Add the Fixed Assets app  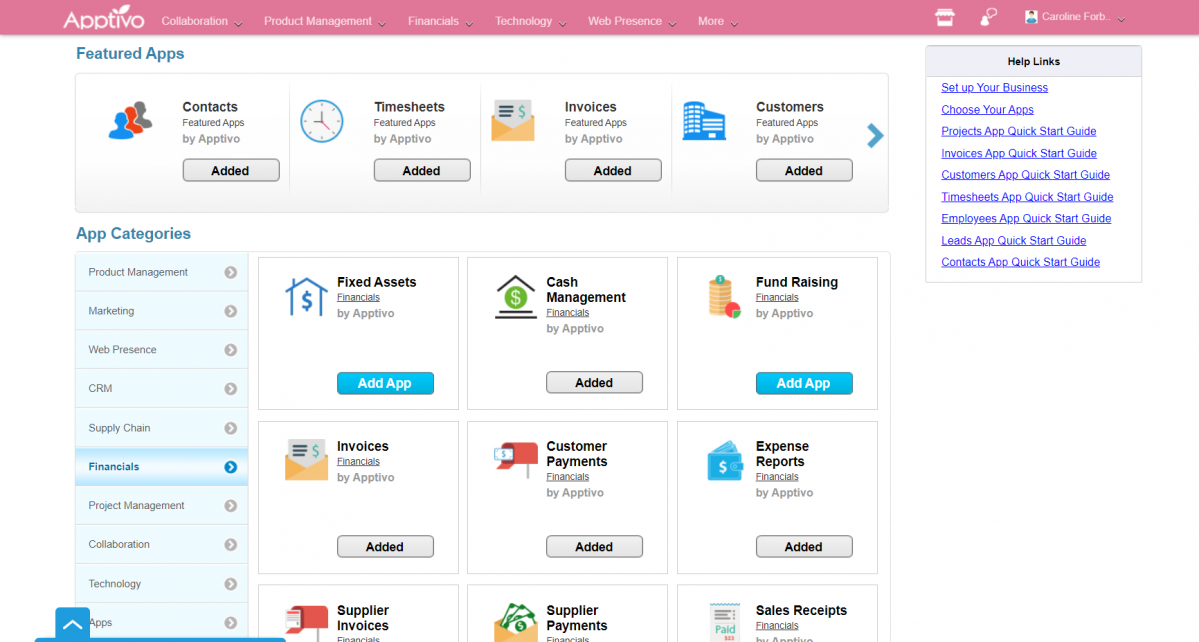[x=385, y=383]
